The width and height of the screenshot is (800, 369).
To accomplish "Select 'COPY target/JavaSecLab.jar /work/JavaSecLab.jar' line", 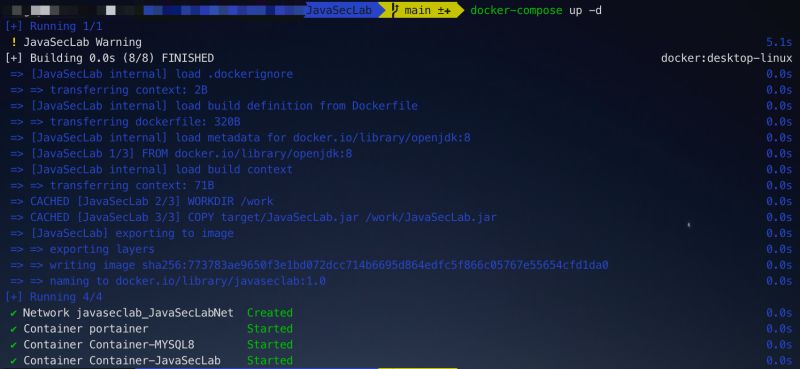I will 253,217.
